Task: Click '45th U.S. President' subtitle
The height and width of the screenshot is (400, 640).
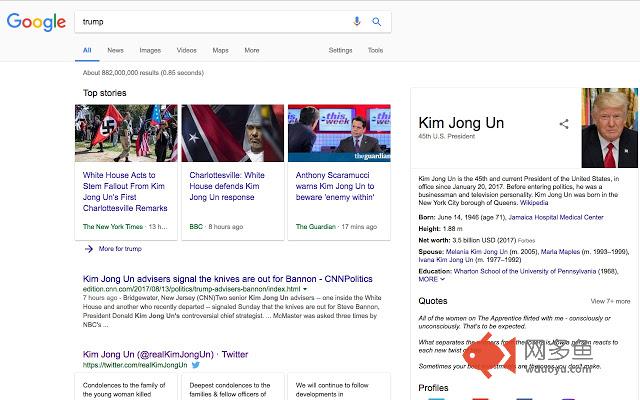Action: [x=447, y=136]
